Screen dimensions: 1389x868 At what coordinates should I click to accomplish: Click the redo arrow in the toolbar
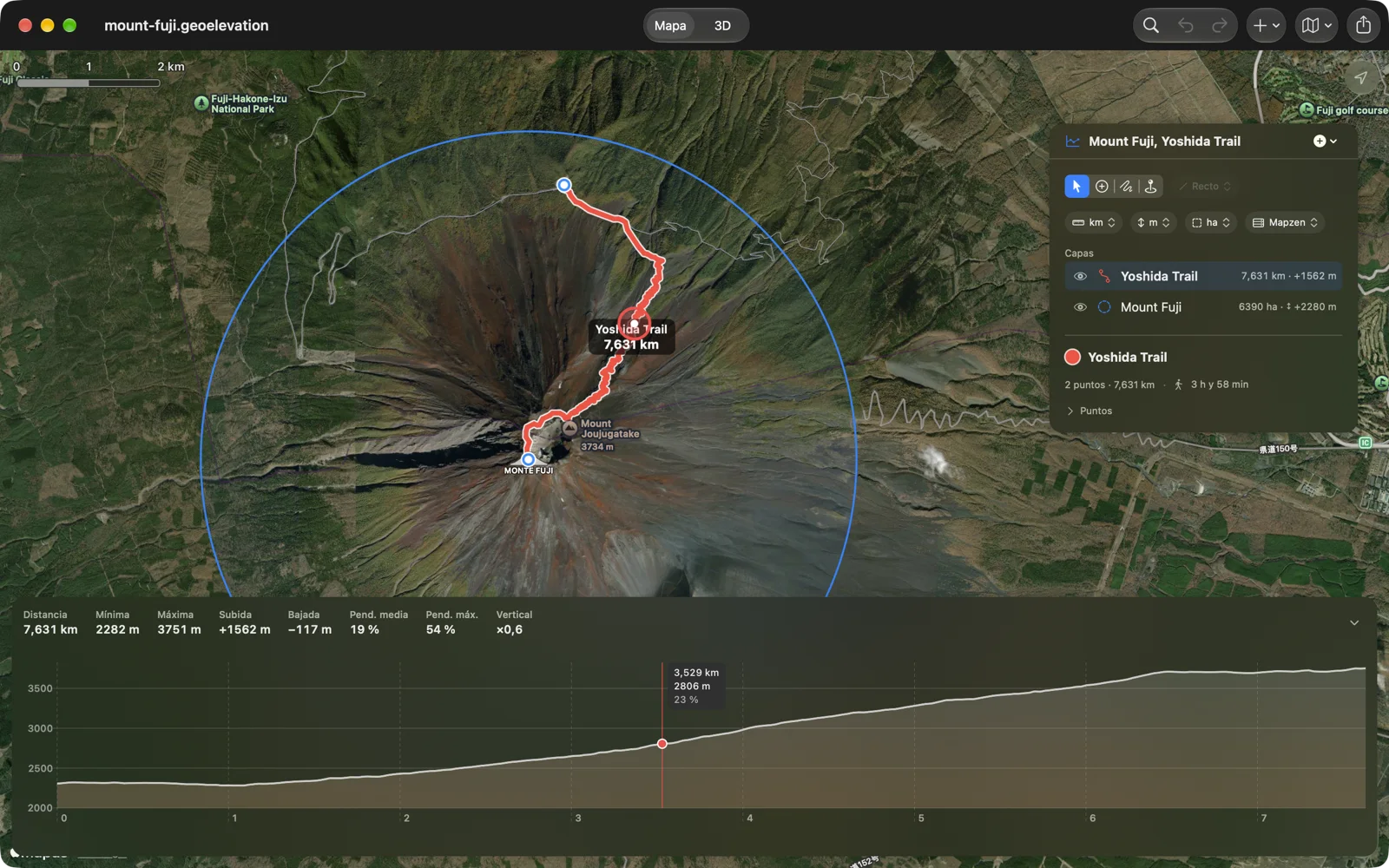(1220, 25)
